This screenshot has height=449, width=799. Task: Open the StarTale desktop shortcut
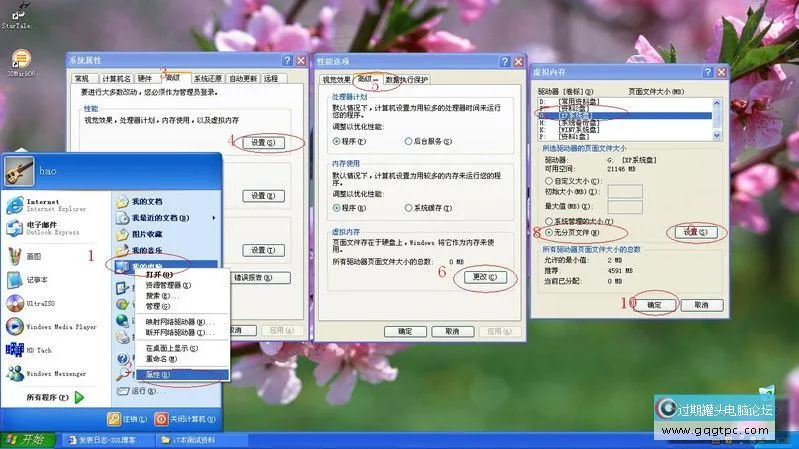(x=18, y=16)
